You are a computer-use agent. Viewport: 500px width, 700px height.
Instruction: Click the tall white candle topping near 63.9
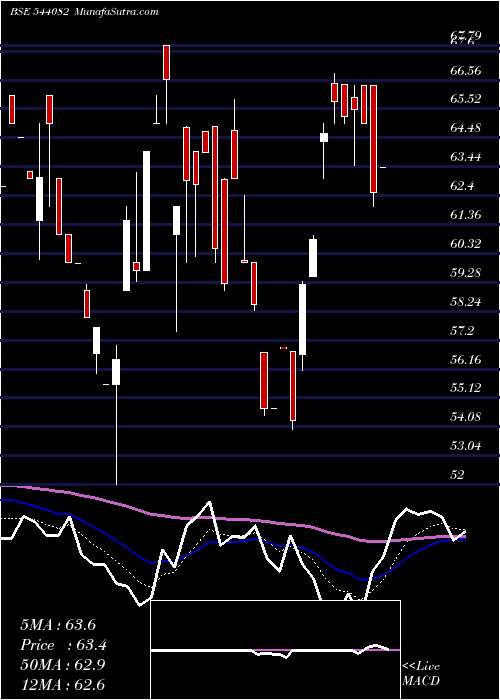point(146,211)
